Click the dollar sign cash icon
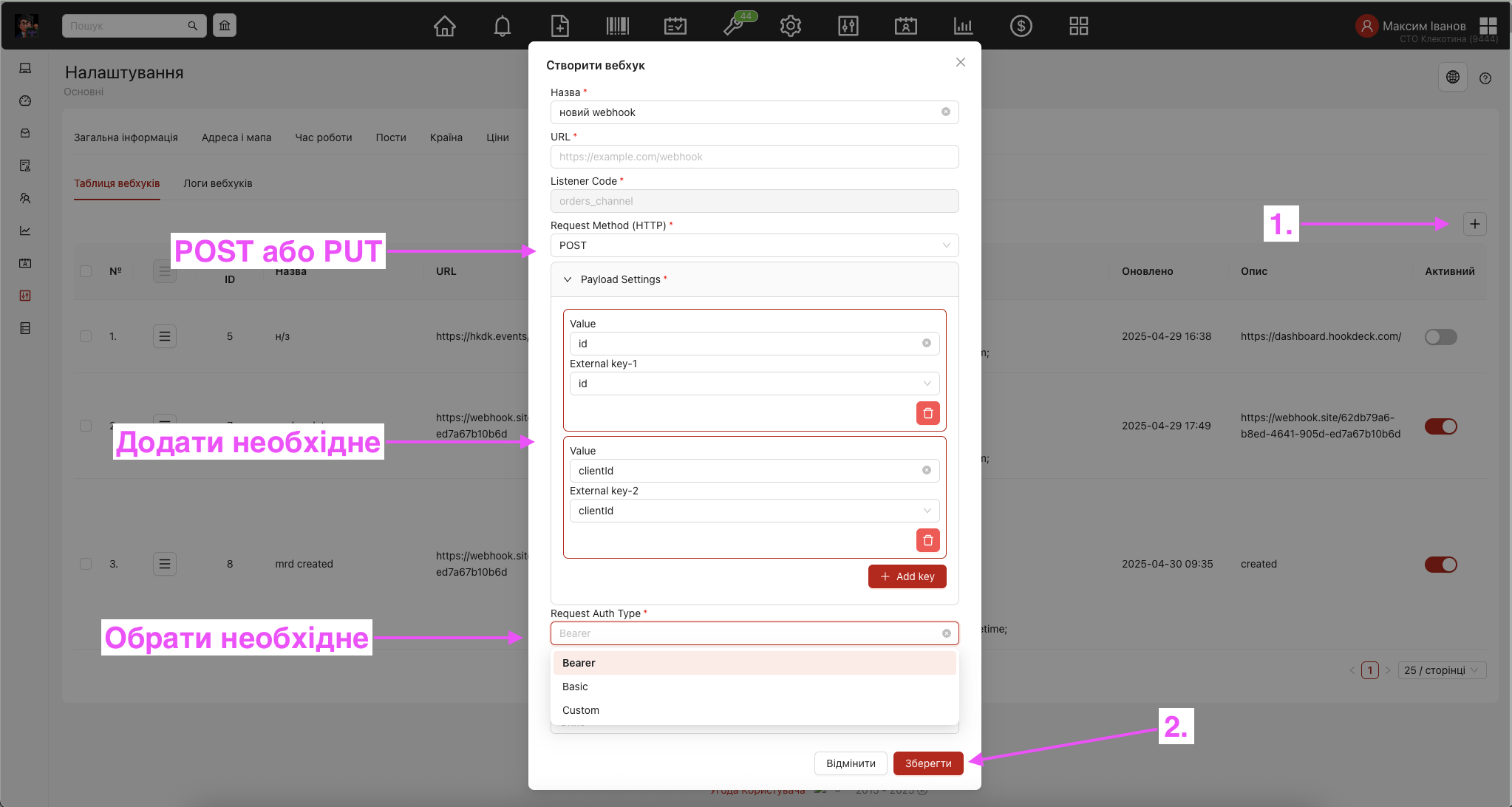The height and width of the screenshot is (807, 1512). (1021, 26)
